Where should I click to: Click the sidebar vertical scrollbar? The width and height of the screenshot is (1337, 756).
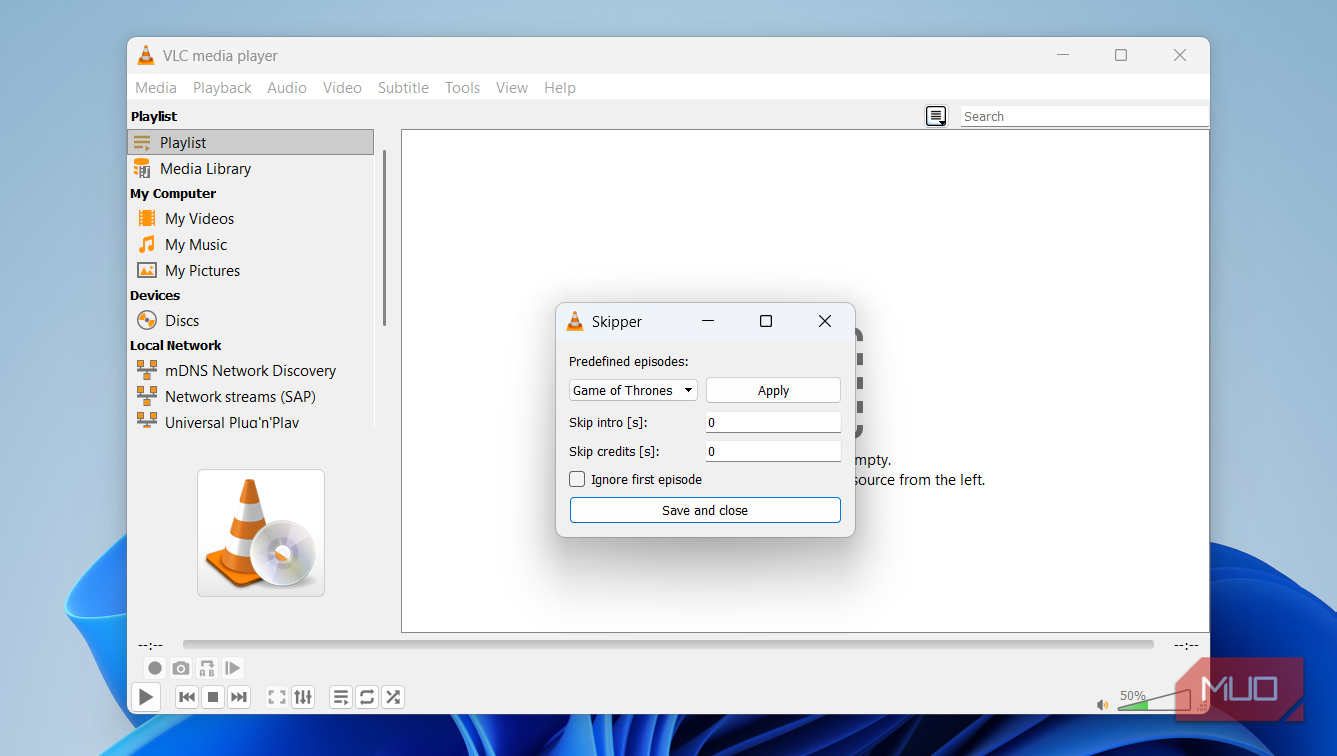click(x=384, y=238)
